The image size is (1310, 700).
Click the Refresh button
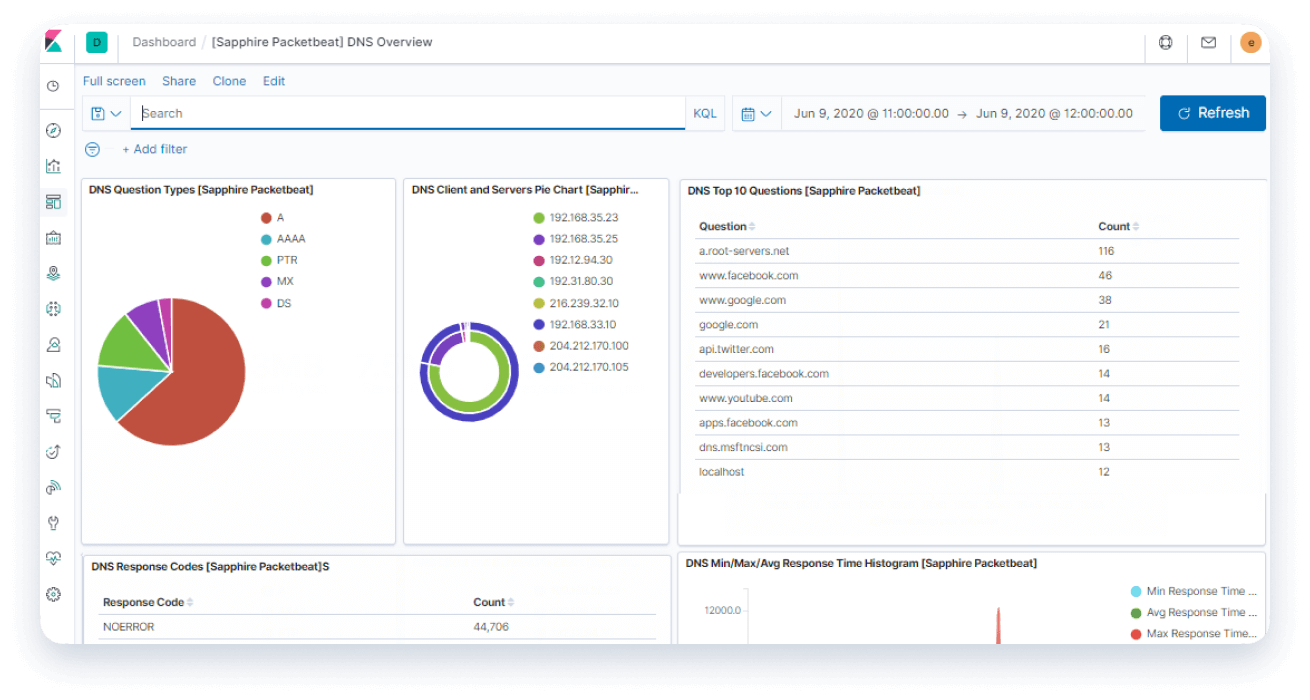(x=1212, y=113)
